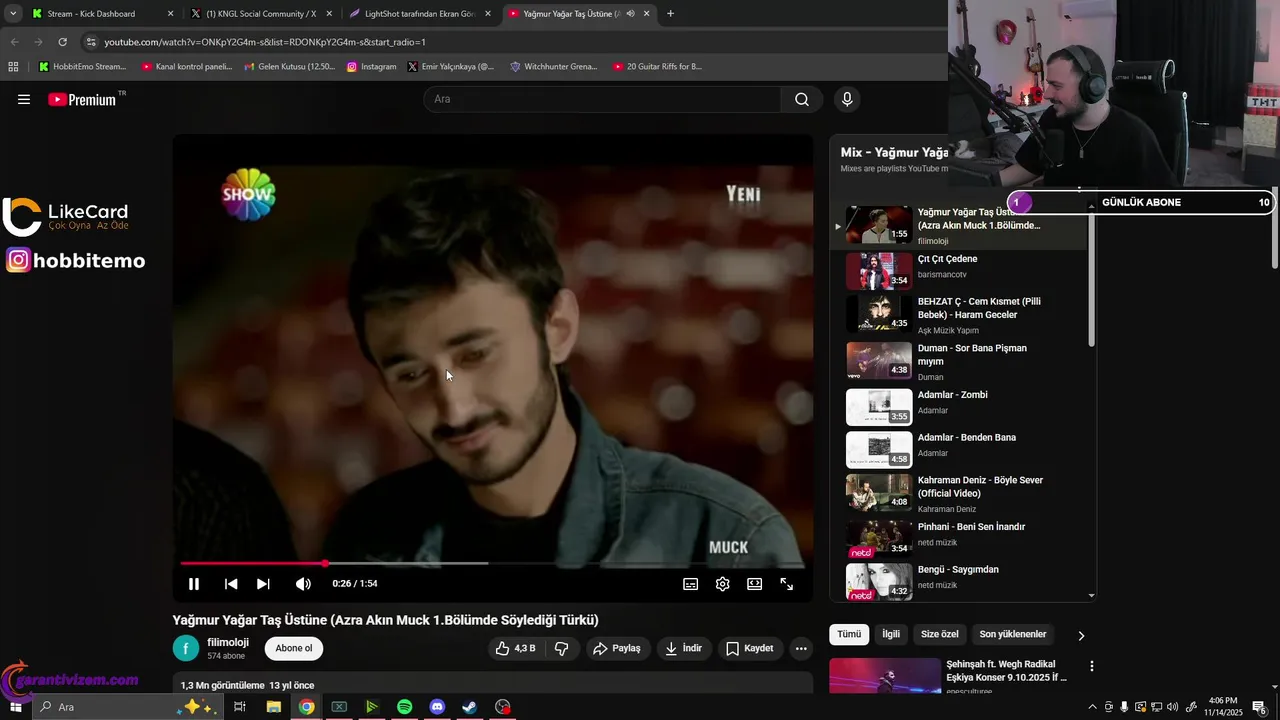Play Pinhani - Beni Sen İnandır
Screen dimensions: 1280x720
click(960, 539)
